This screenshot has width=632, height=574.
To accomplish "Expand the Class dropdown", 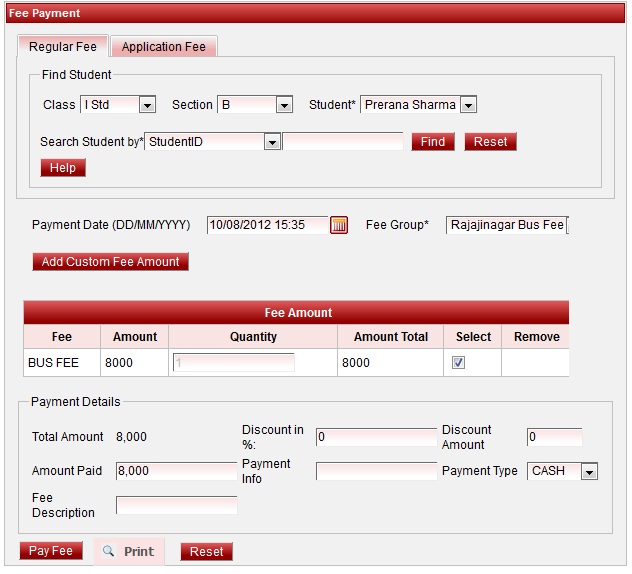I will coord(147,105).
